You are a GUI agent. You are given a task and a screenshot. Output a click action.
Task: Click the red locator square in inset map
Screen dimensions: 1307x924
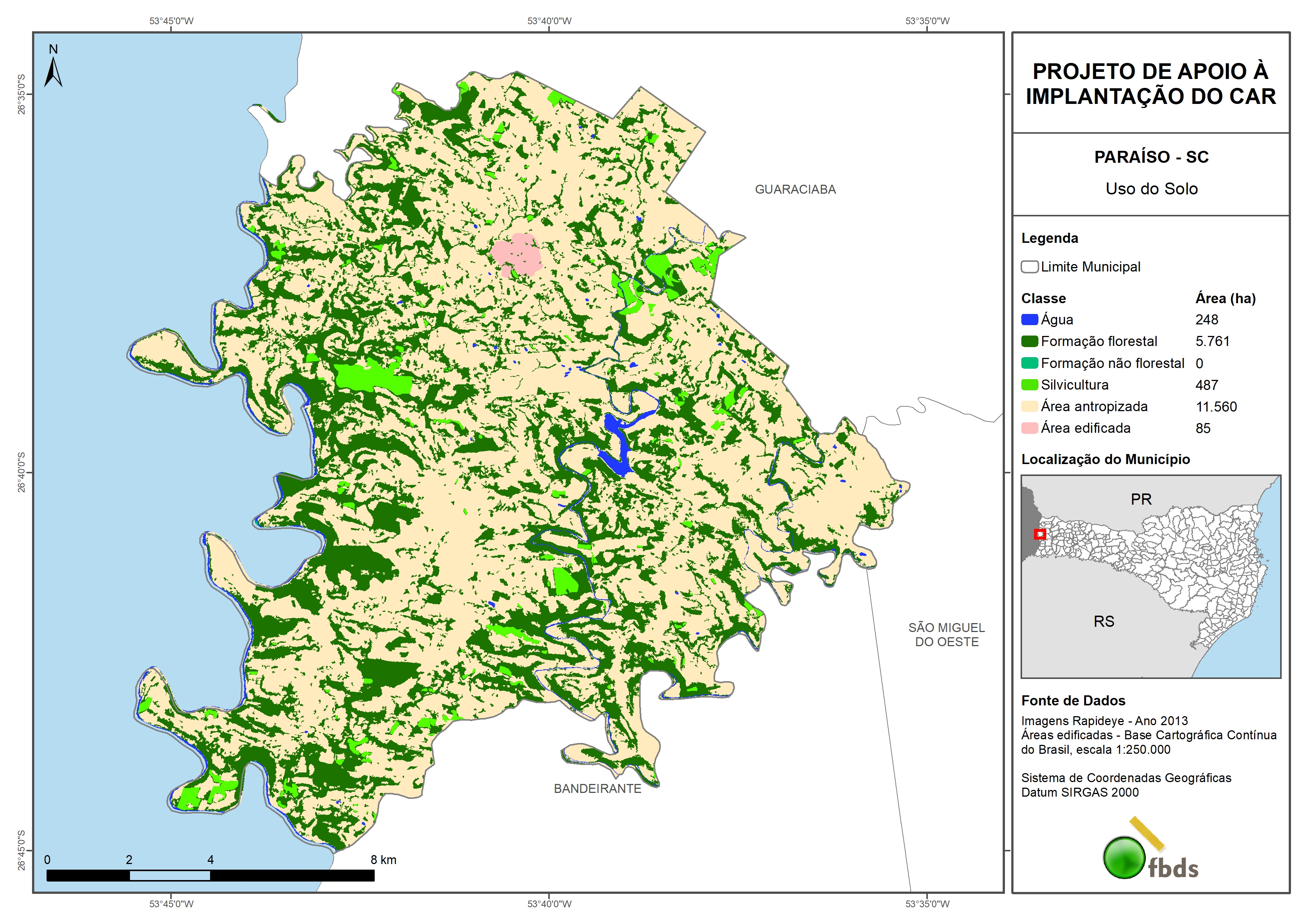pos(1040,534)
